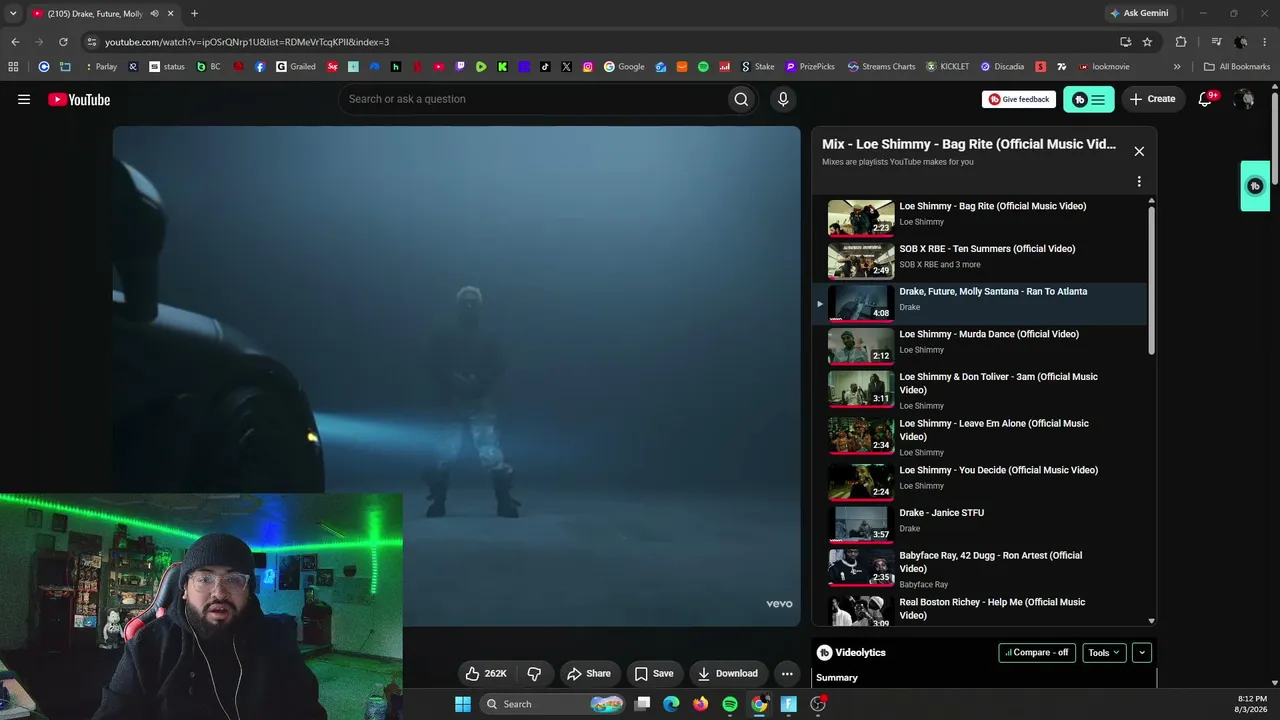Open the PrizePicks bookmark
The image size is (1280, 720).
810,67
